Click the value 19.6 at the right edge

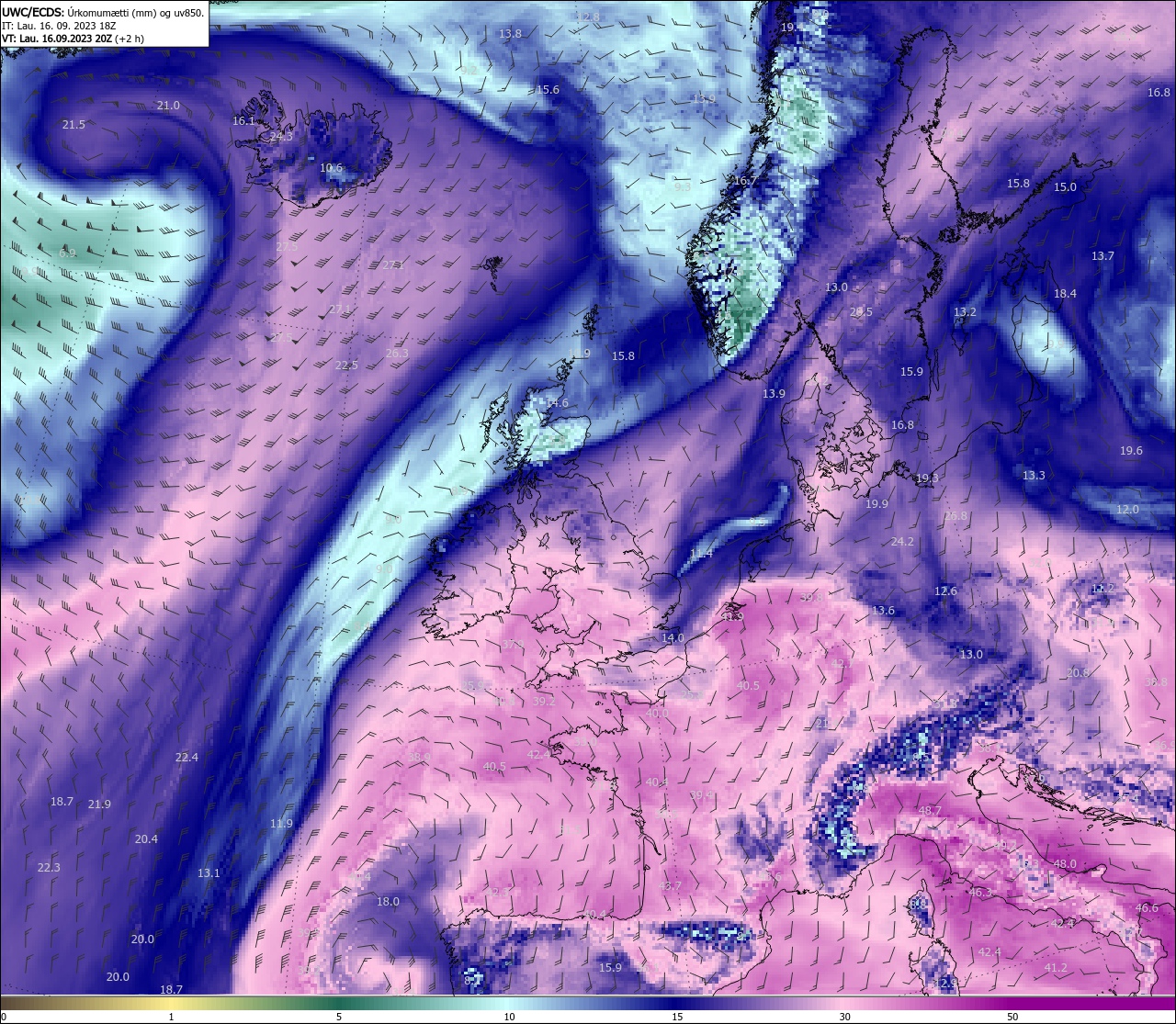click(1131, 451)
